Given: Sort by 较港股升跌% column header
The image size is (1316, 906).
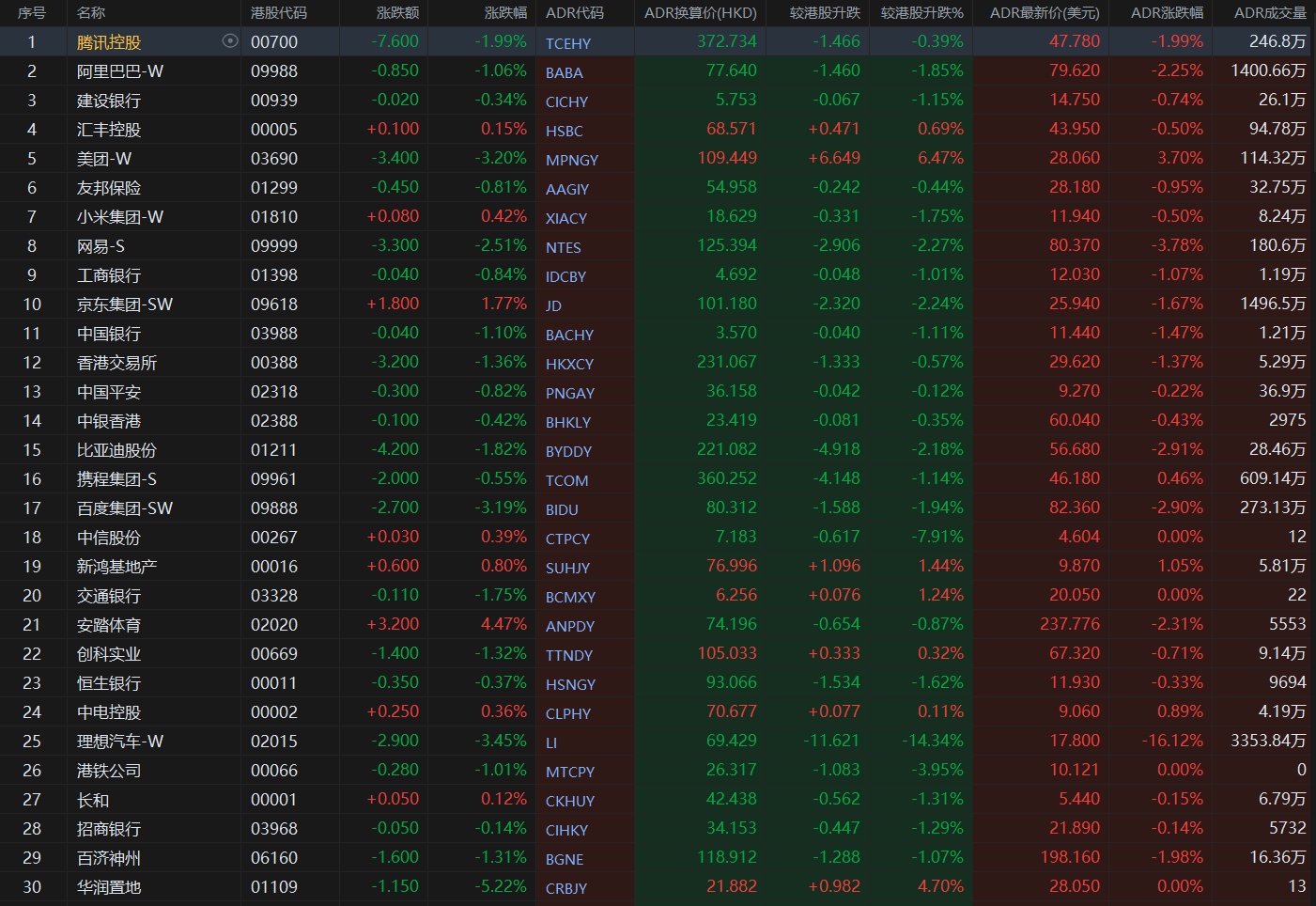Looking at the screenshot, I should pyautogui.click(x=922, y=13).
